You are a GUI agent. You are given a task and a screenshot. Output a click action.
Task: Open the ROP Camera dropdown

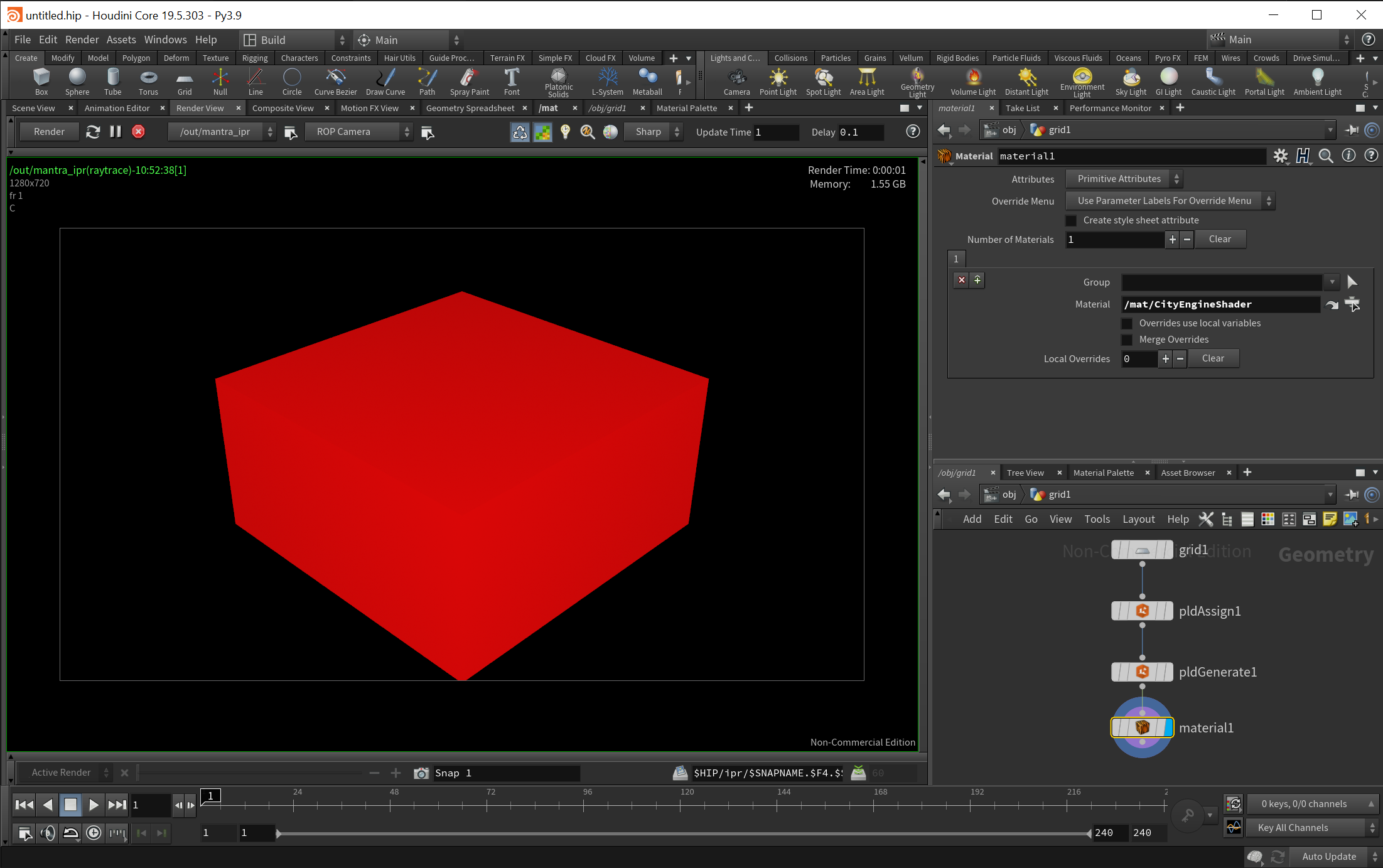pos(358,132)
